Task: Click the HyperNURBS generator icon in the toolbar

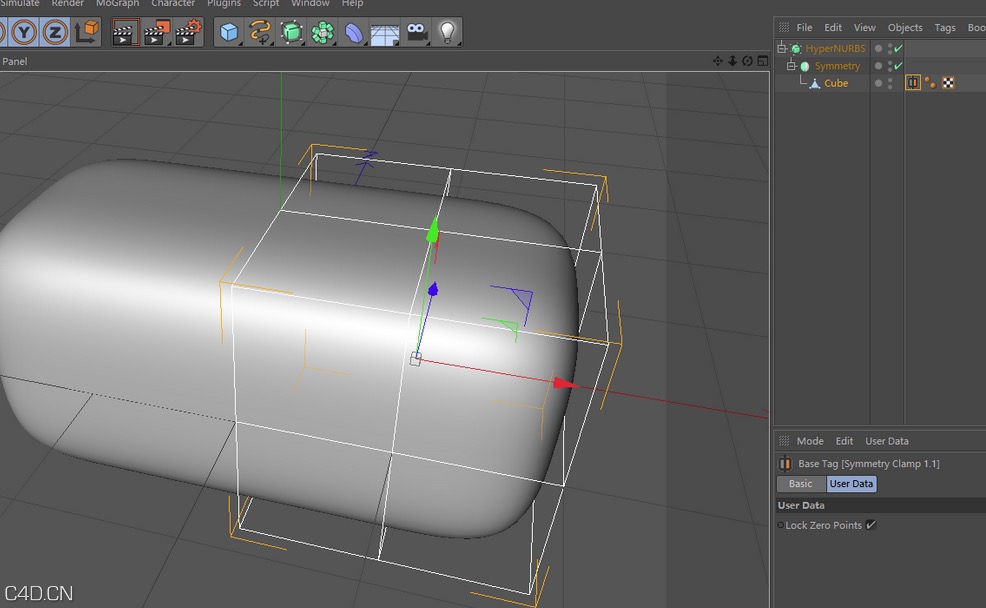Action: point(289,31)
